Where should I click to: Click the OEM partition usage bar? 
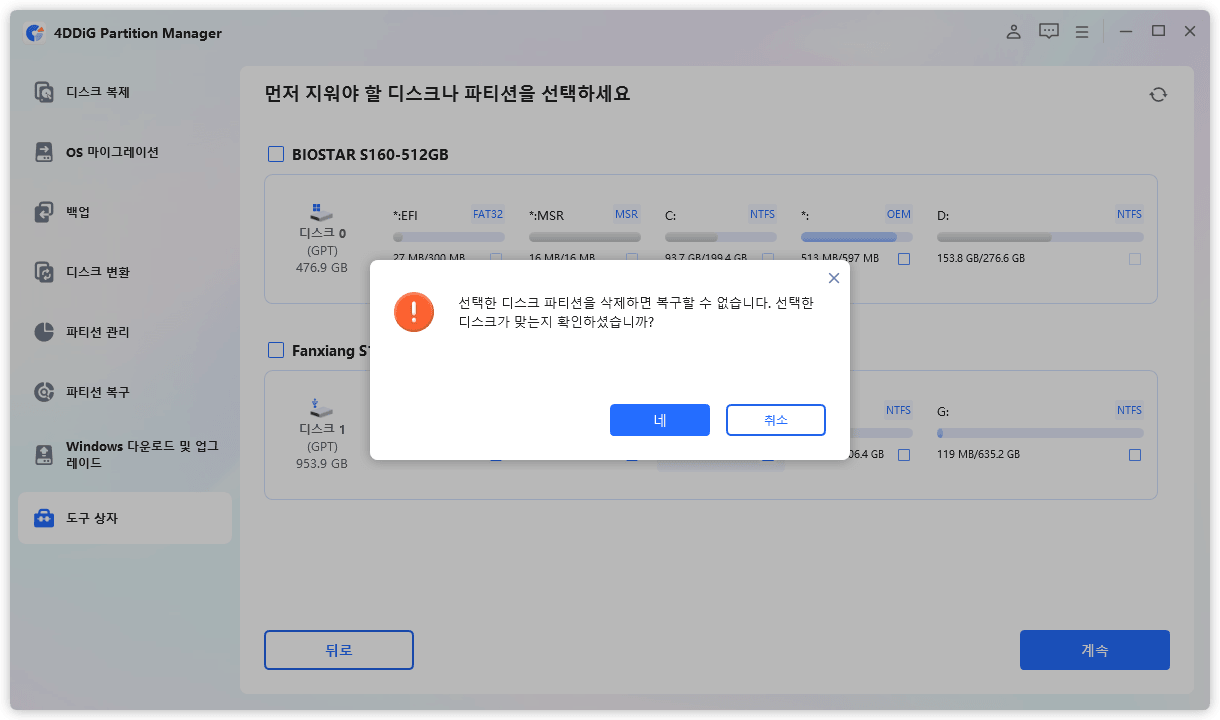coord(857,237)
